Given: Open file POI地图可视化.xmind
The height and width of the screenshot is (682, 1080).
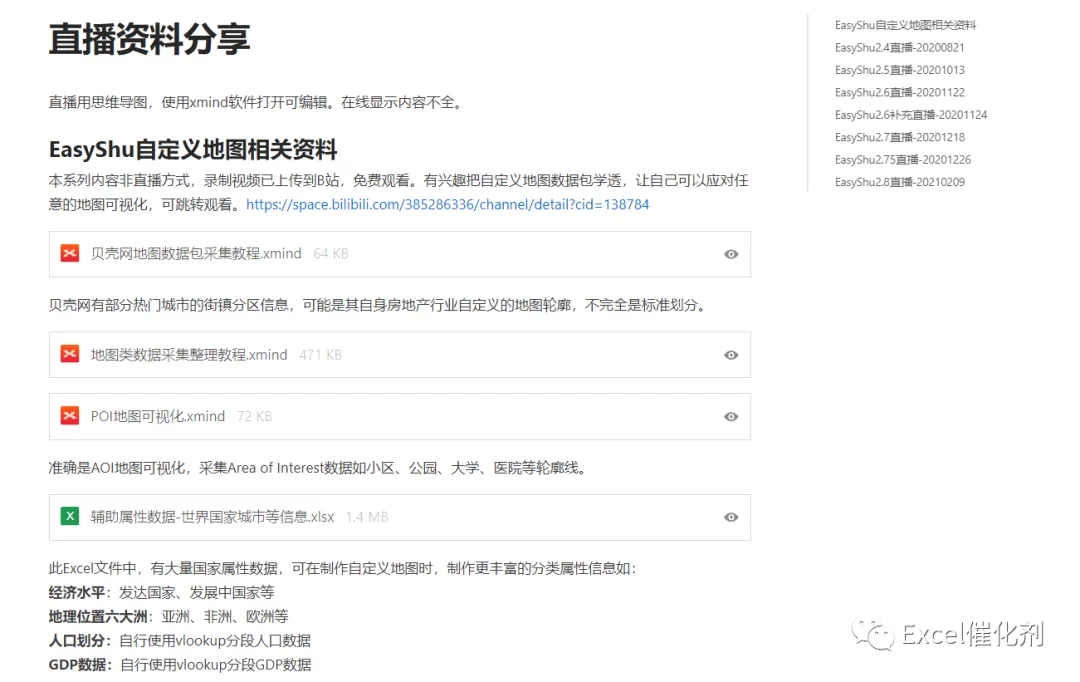Looking at the screenshot, I should point(158,416).
